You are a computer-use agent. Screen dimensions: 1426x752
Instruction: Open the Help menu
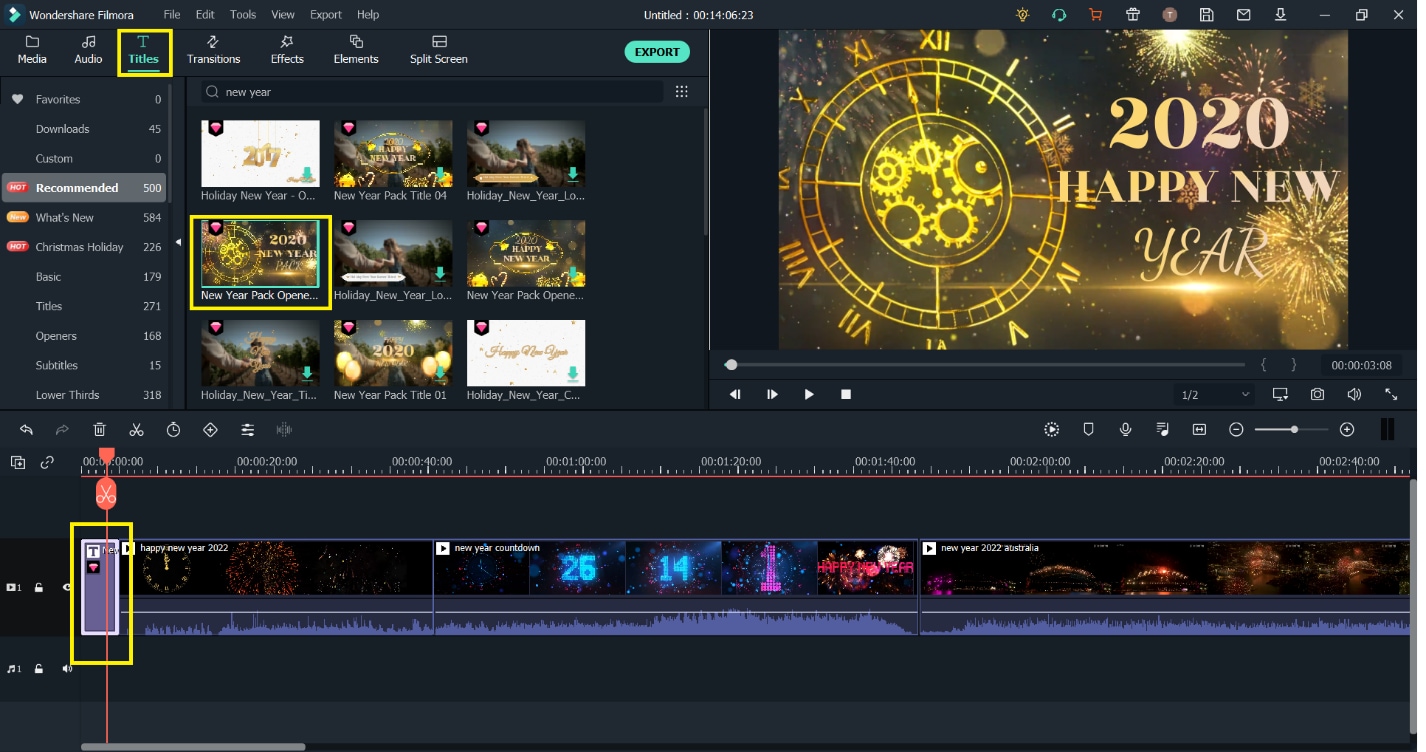pos(368,15)
